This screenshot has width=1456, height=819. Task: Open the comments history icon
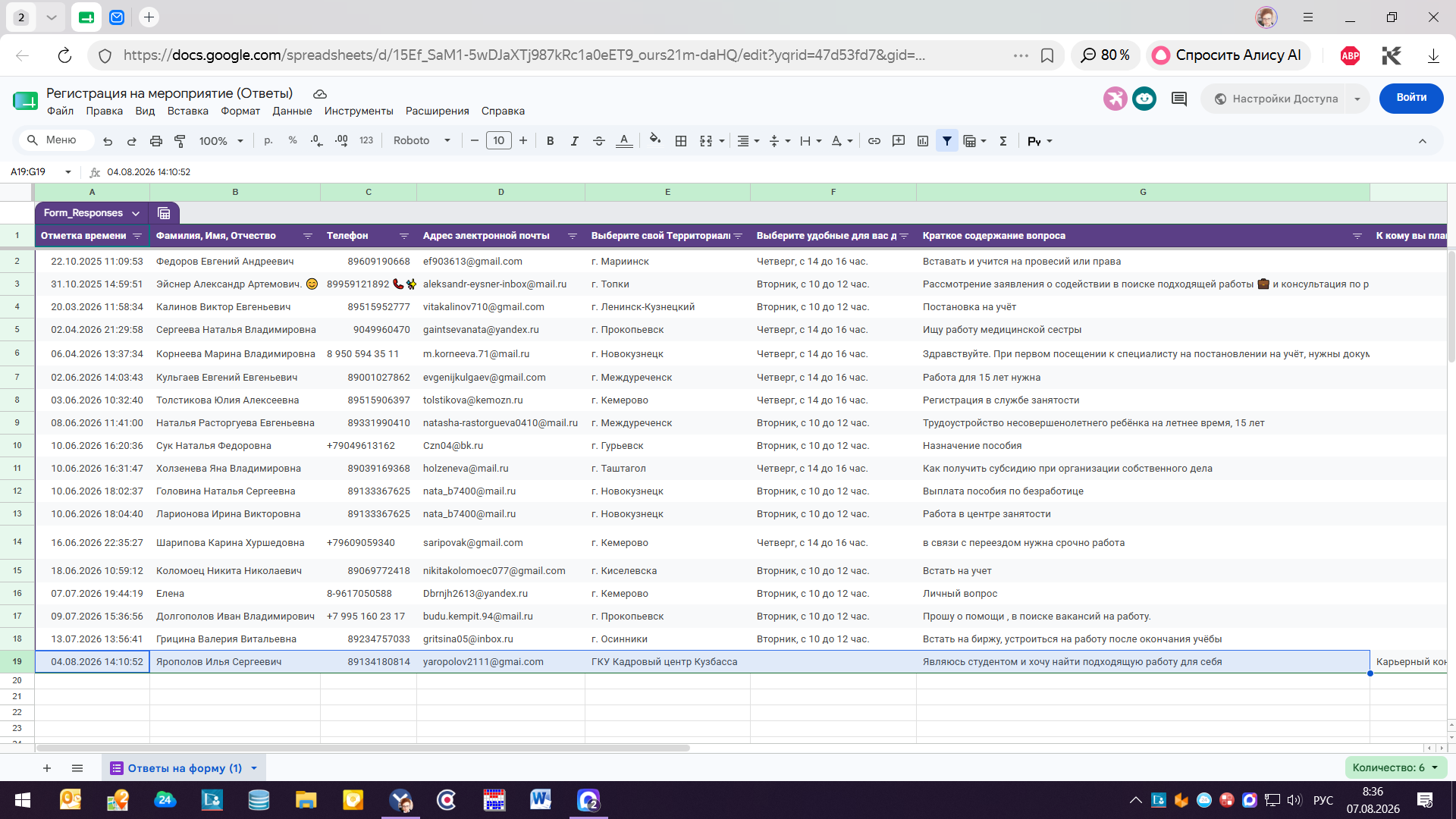click(1179, 99)
